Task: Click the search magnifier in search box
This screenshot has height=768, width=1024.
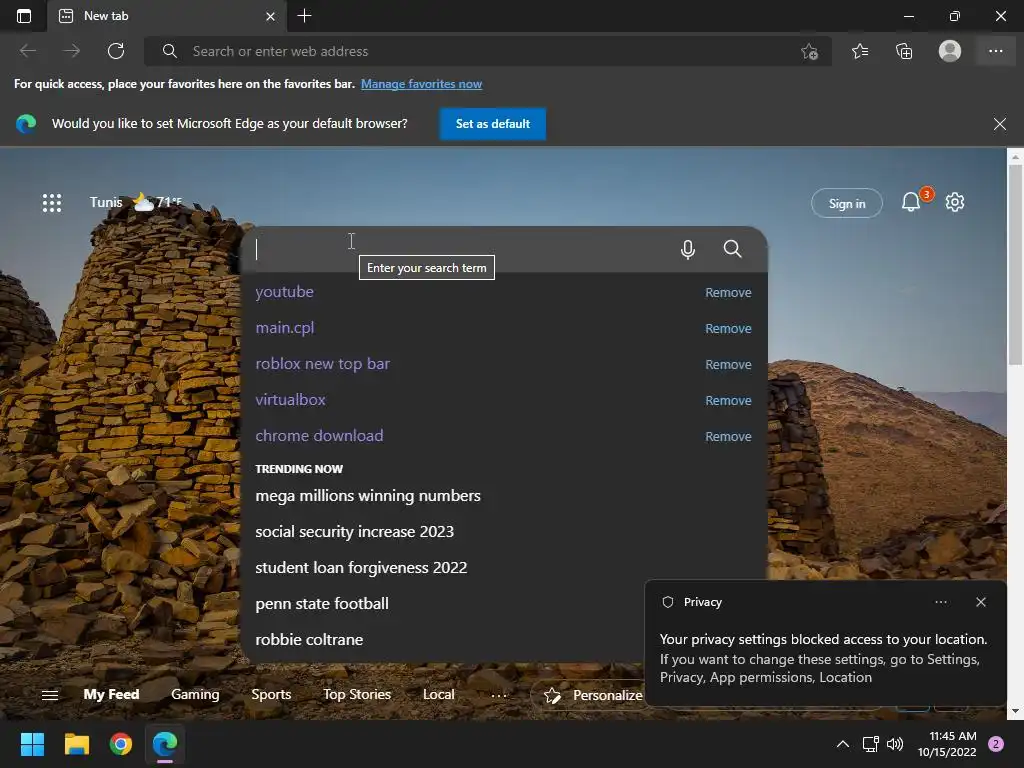Action: (x=732, y=249)
